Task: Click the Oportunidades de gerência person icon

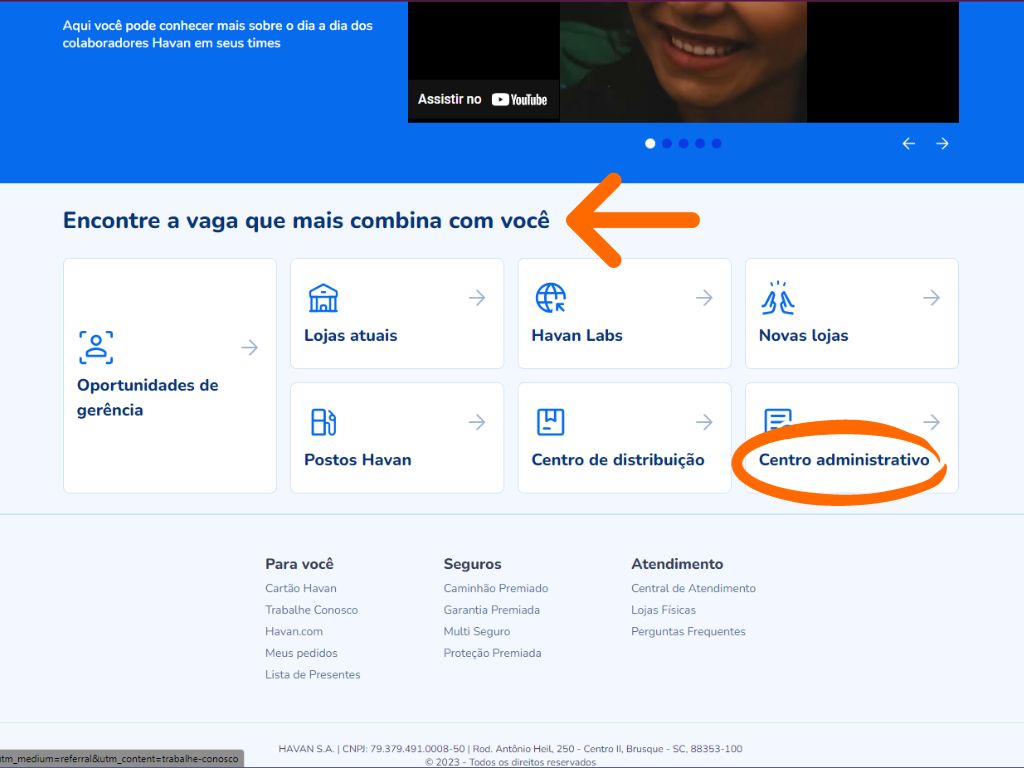Action: point(96,347)
